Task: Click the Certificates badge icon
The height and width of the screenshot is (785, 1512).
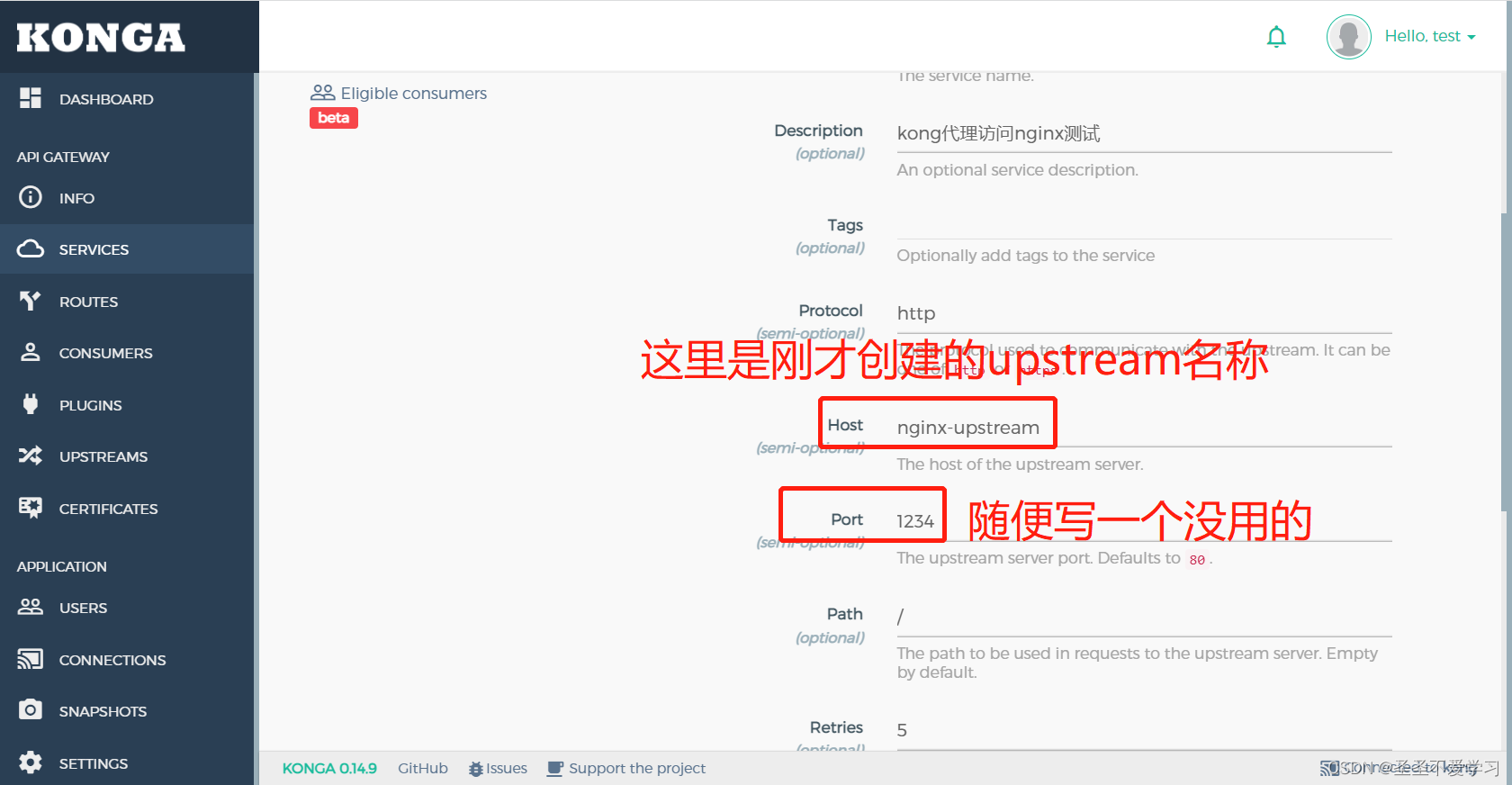Action: point(31,508)
